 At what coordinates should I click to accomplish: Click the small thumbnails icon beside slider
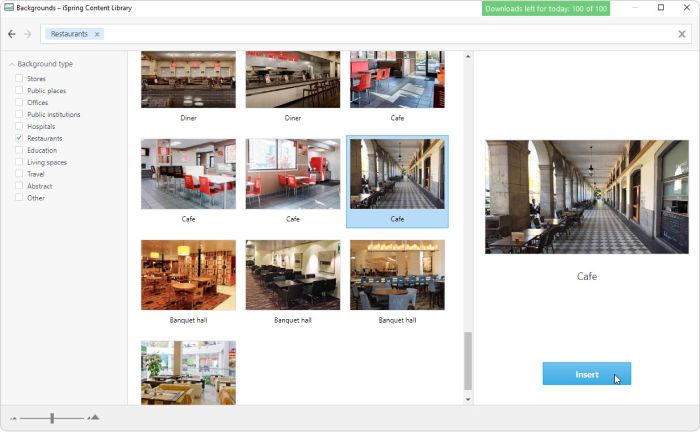[x=13, y=418]
